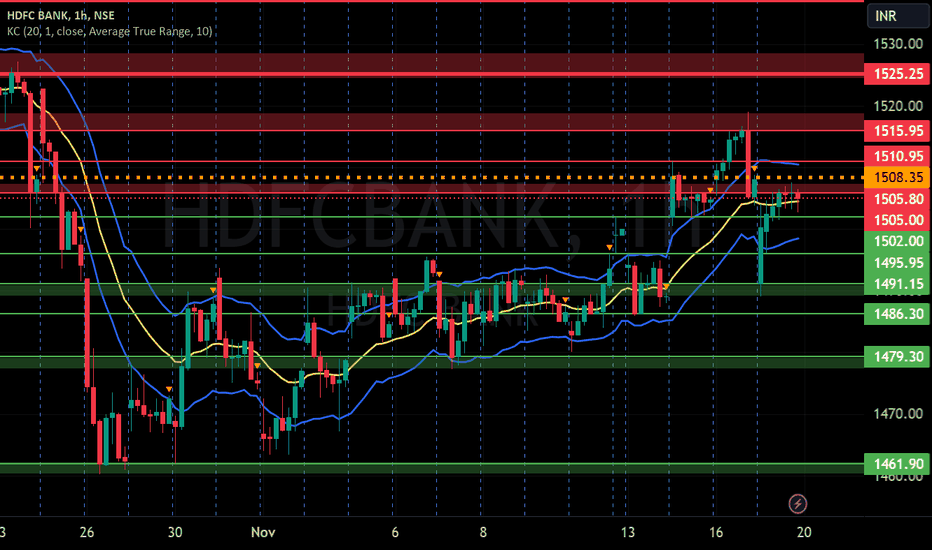
Task: Click the HDFC BANK, 1h, NSE chart title
Action: pos(61,15)
